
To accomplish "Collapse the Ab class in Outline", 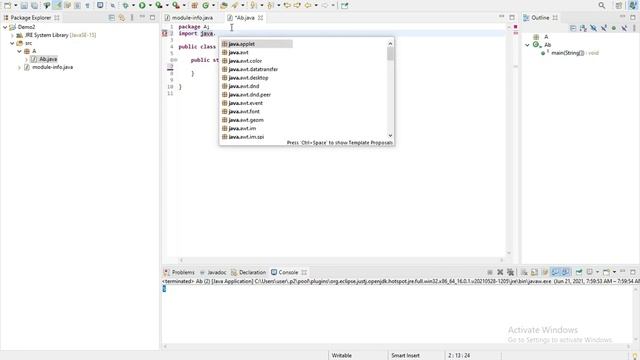I will (x=527, y=45).
